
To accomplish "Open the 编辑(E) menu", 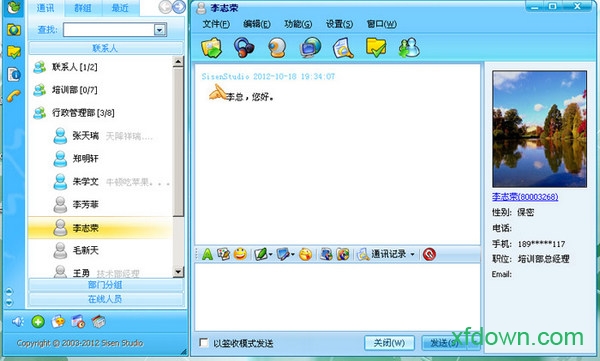I will [257, 24].
